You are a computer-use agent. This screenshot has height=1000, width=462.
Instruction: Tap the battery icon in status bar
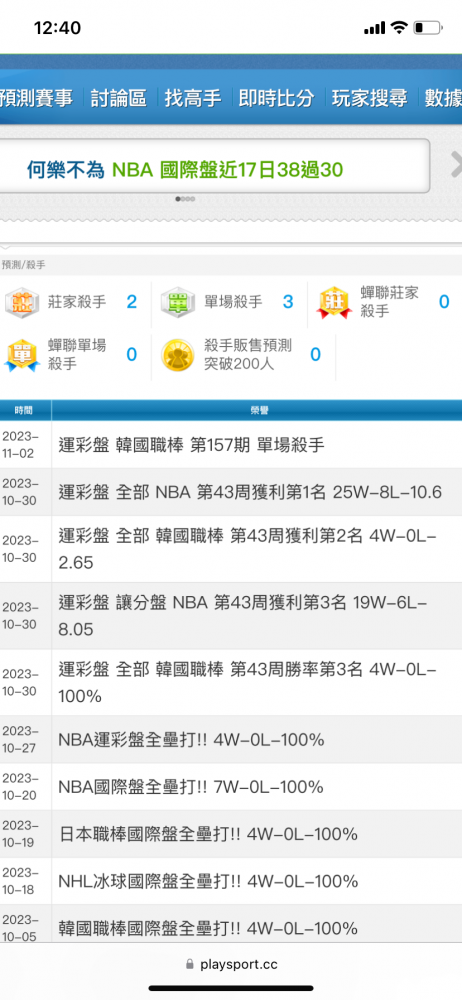[x=428, y=27]
